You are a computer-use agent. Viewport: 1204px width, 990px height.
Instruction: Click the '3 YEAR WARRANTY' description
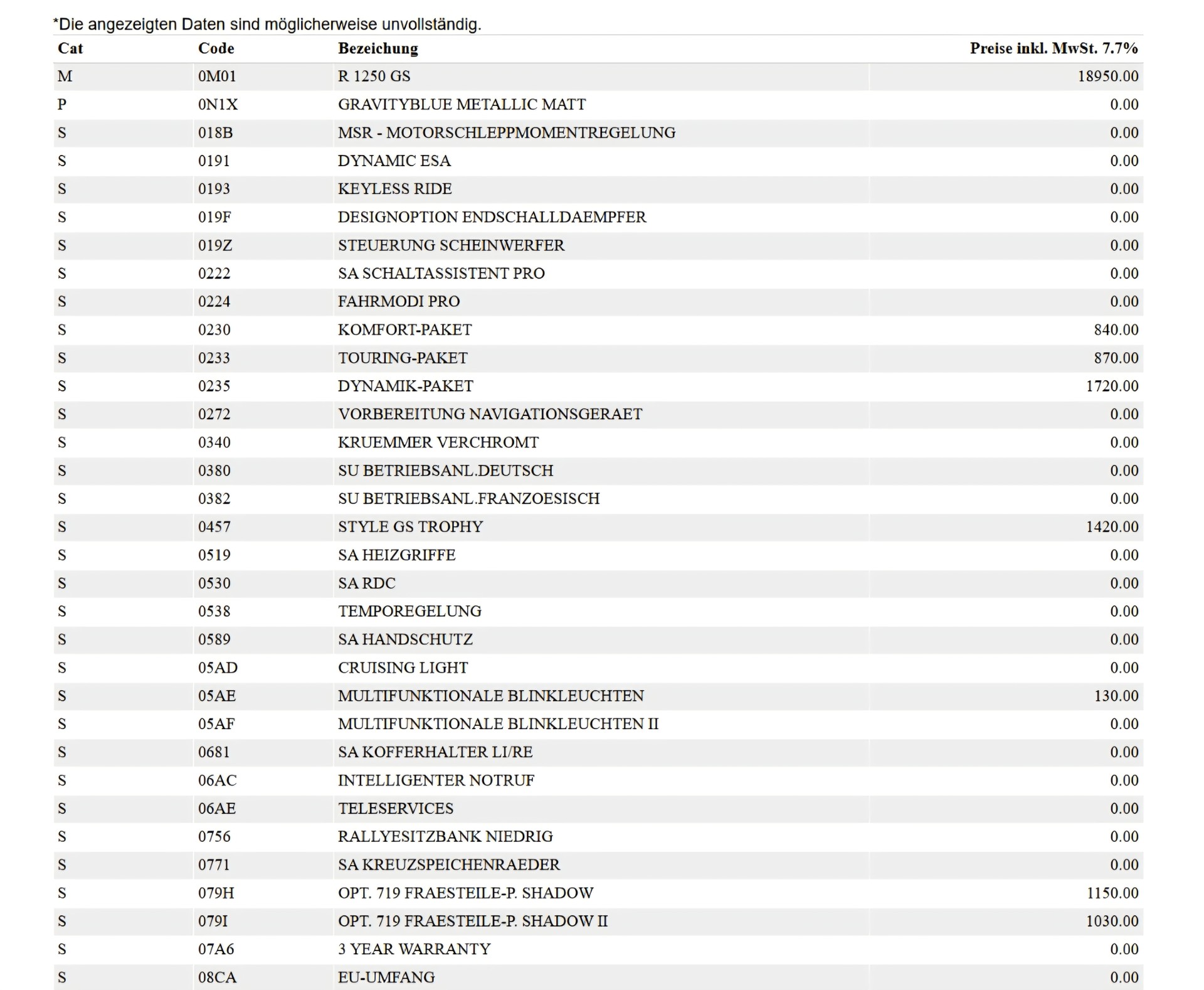(415, 949)
